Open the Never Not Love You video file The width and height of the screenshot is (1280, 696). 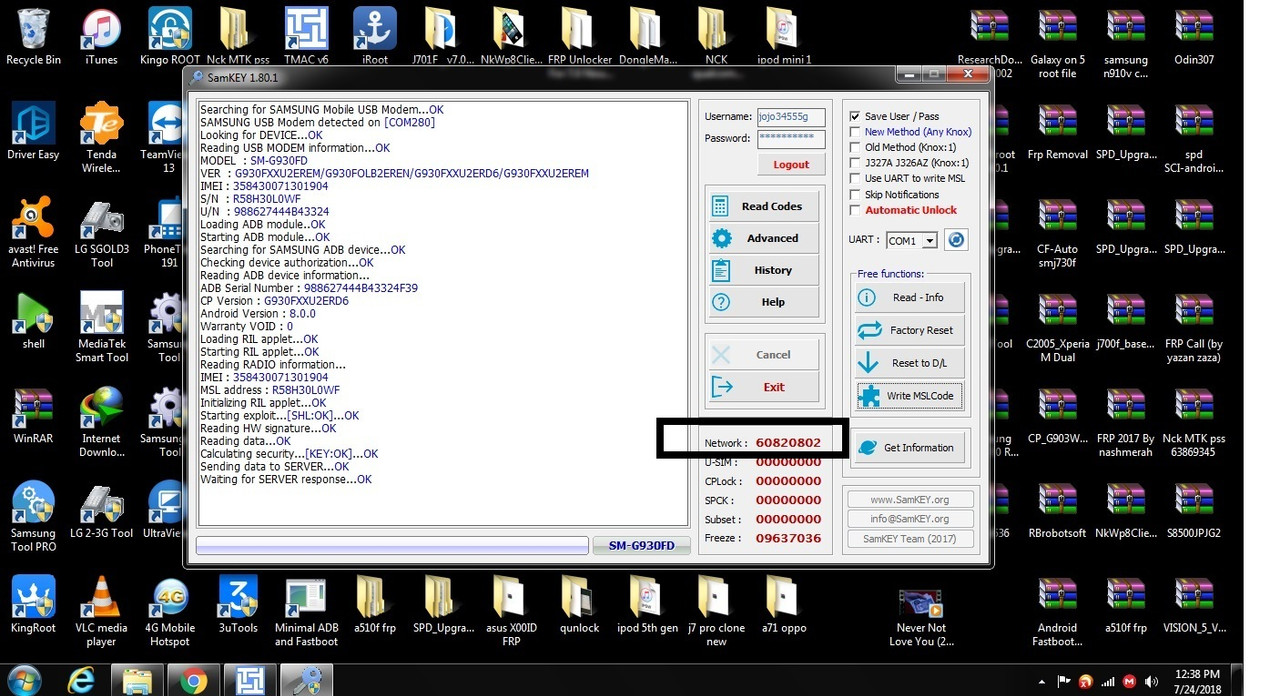point(921,617)
